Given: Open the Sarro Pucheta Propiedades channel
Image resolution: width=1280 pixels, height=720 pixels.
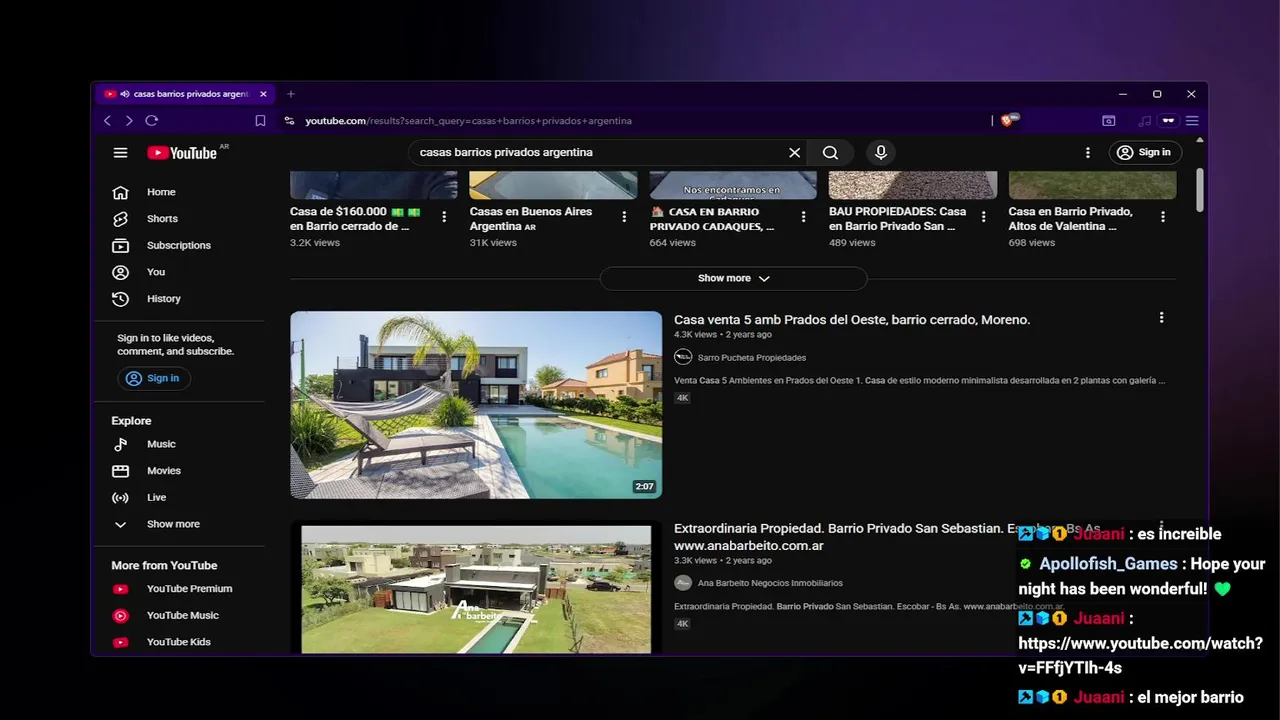Looking at the screenshot, I should click(x=752, y=358).
